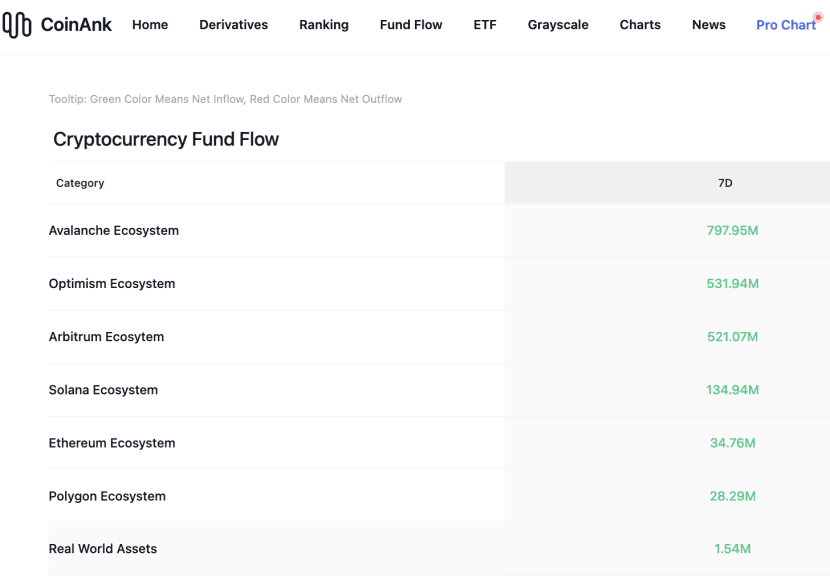
Task: Select the Solana Ecosystem category
Action: coord(103,390)
